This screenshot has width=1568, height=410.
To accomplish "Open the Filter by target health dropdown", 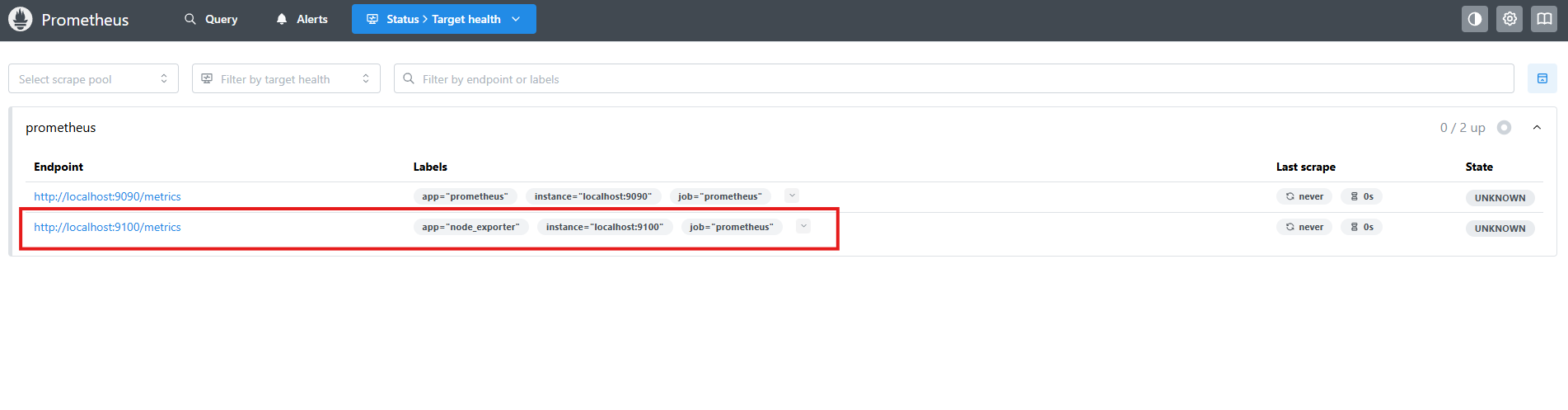I will pos(286,79).
